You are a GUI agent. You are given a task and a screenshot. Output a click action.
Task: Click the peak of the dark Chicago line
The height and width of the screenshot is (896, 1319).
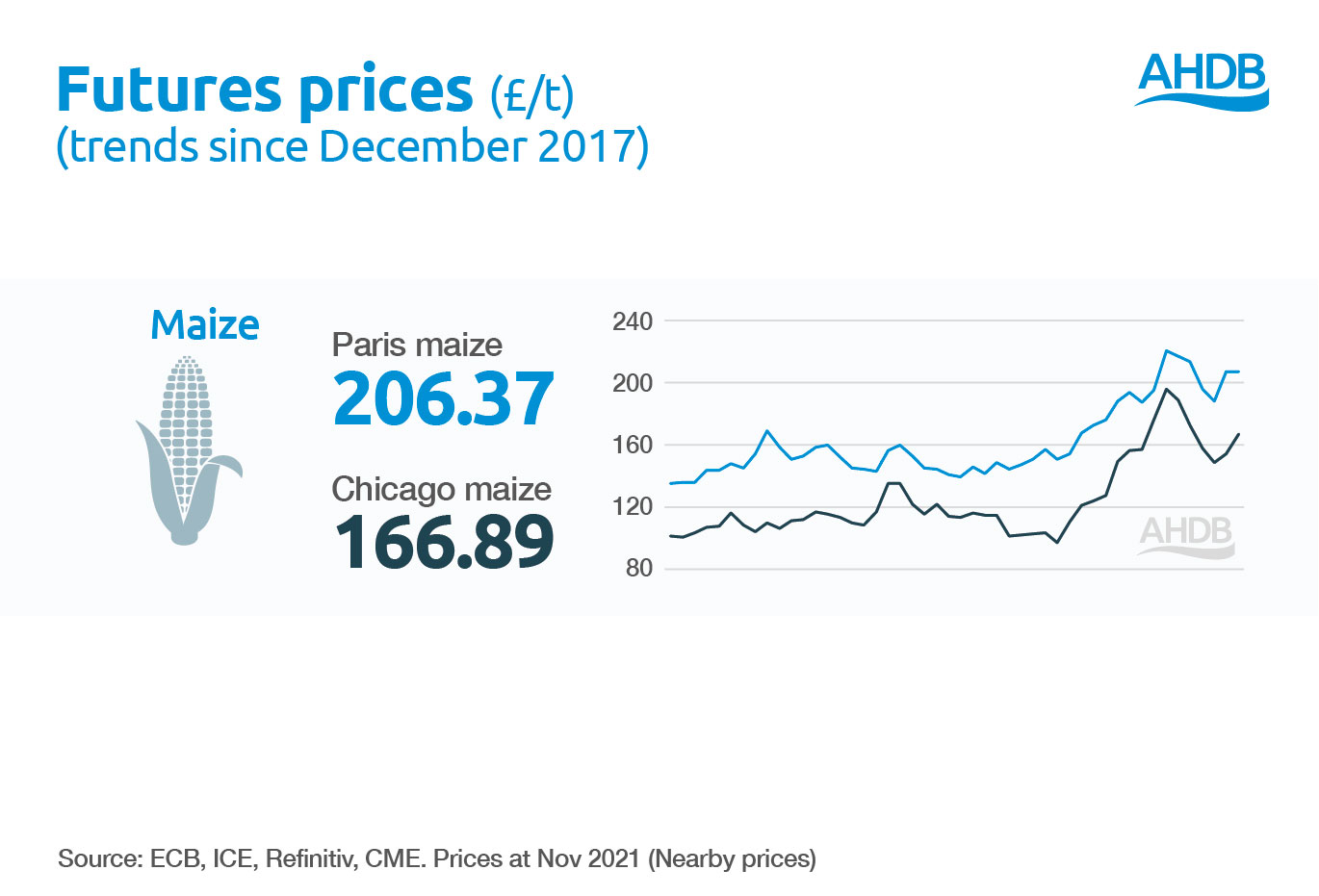point(1166,389)
